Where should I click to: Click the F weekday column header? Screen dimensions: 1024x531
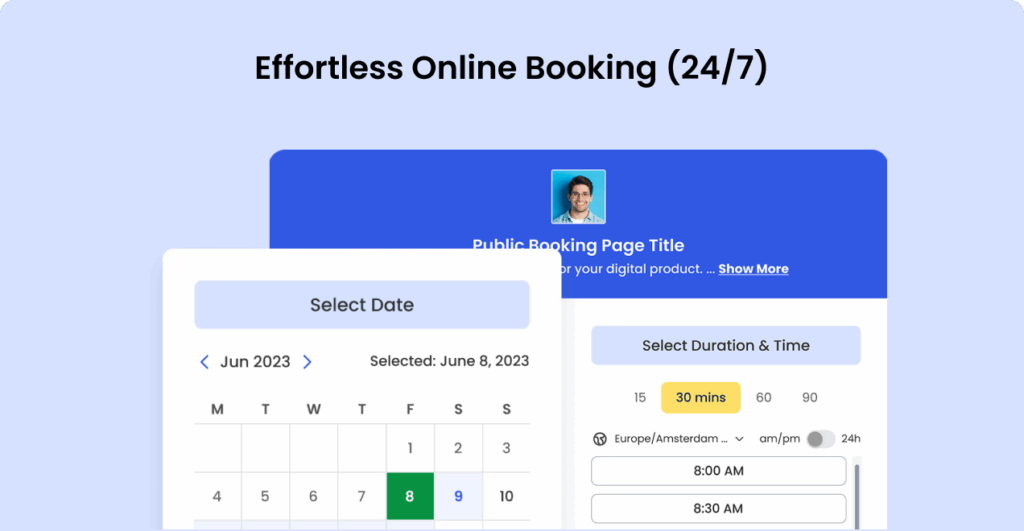(410, 410)
